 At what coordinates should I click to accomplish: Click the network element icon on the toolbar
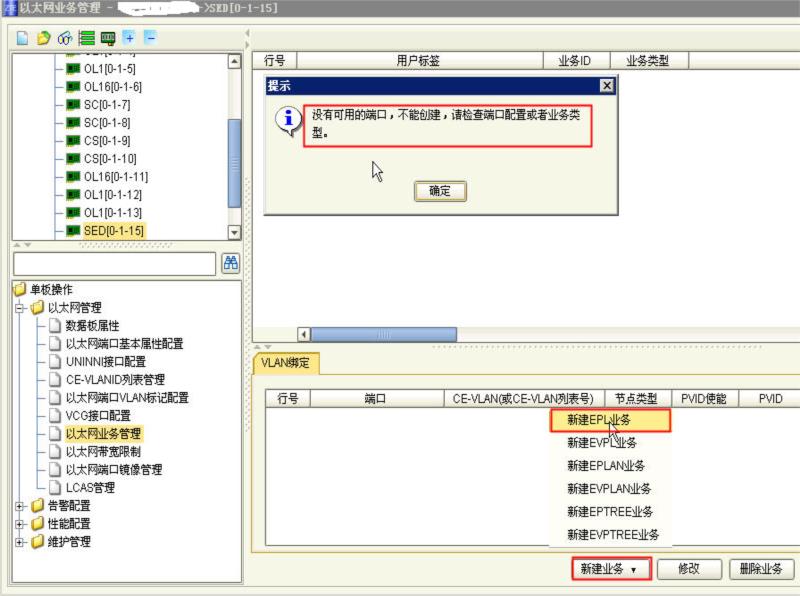tap(108, 37)
